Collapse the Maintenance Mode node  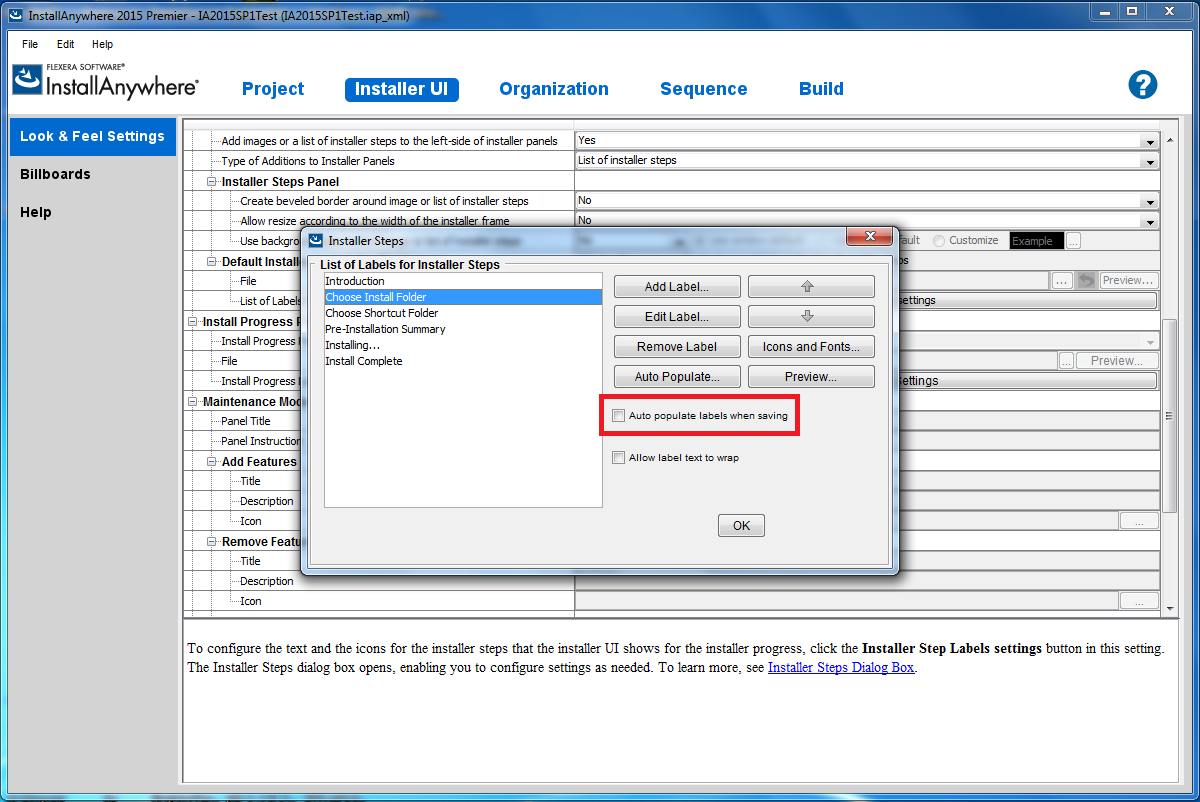pos(193,402)
